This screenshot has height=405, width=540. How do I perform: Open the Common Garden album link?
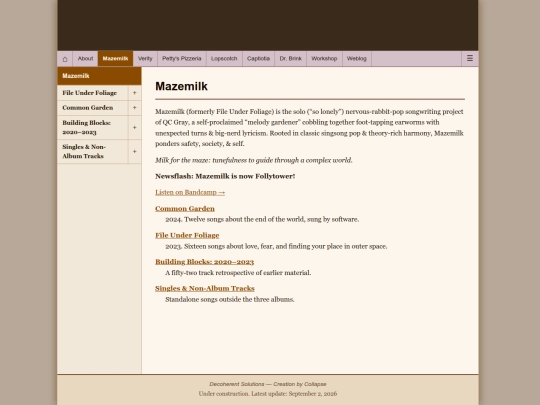[x=185, y=209]
